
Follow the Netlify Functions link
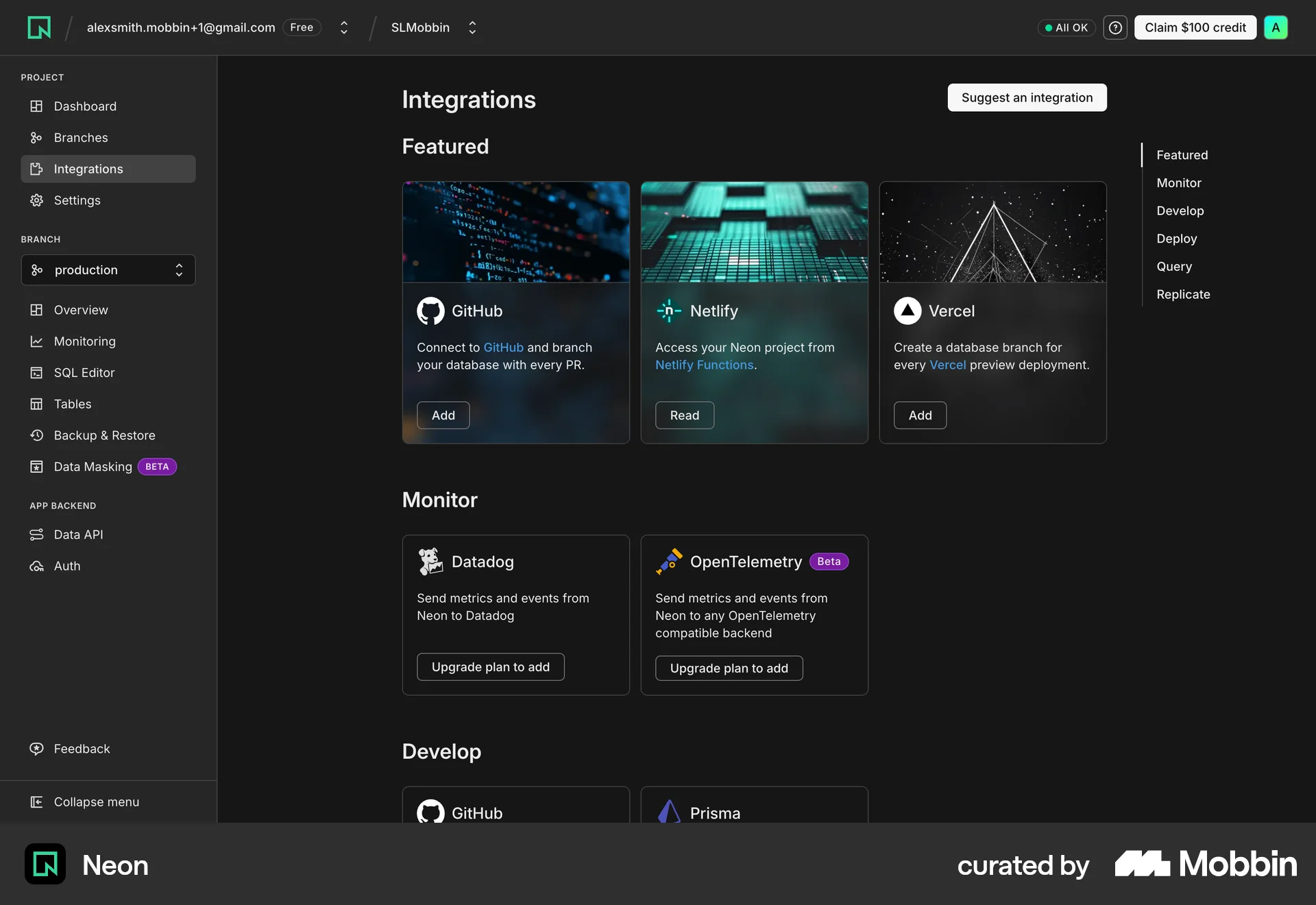tap(705, 365)
